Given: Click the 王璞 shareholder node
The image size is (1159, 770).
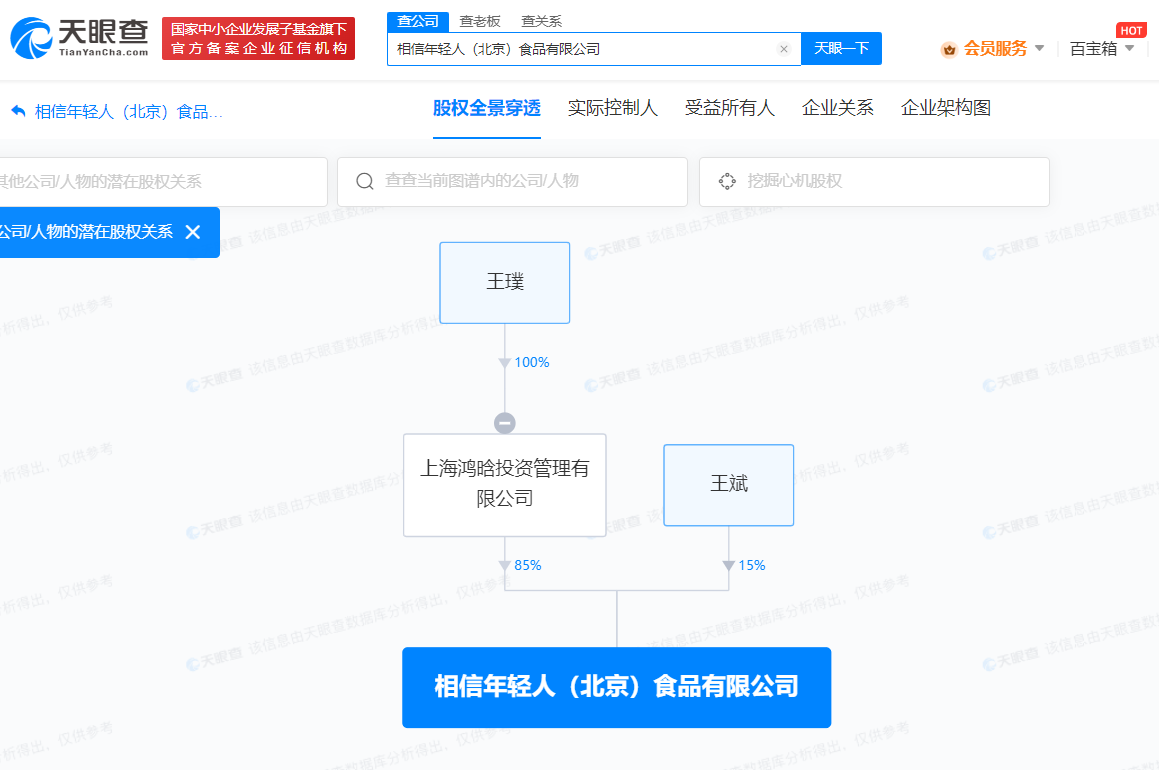Looking at the screenshot, I should [505, 282].
